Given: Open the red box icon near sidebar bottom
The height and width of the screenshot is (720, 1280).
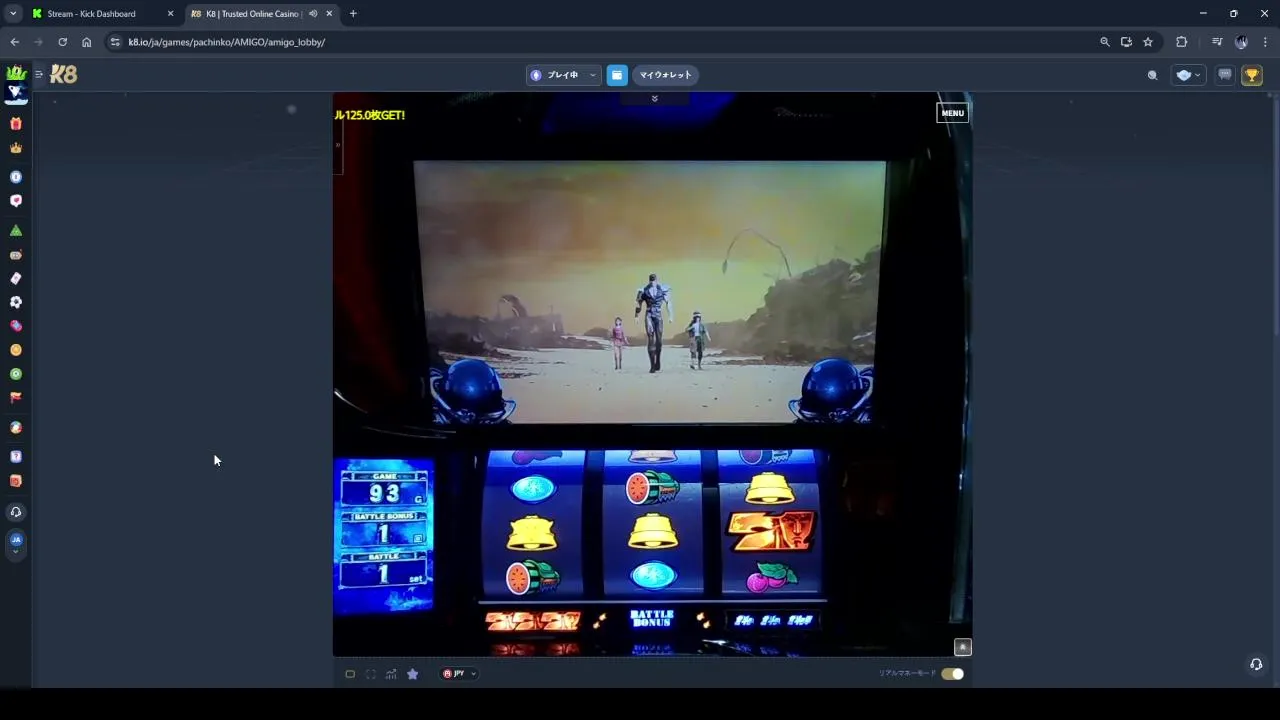Looking at the screenshot, I should pos(16,481).
